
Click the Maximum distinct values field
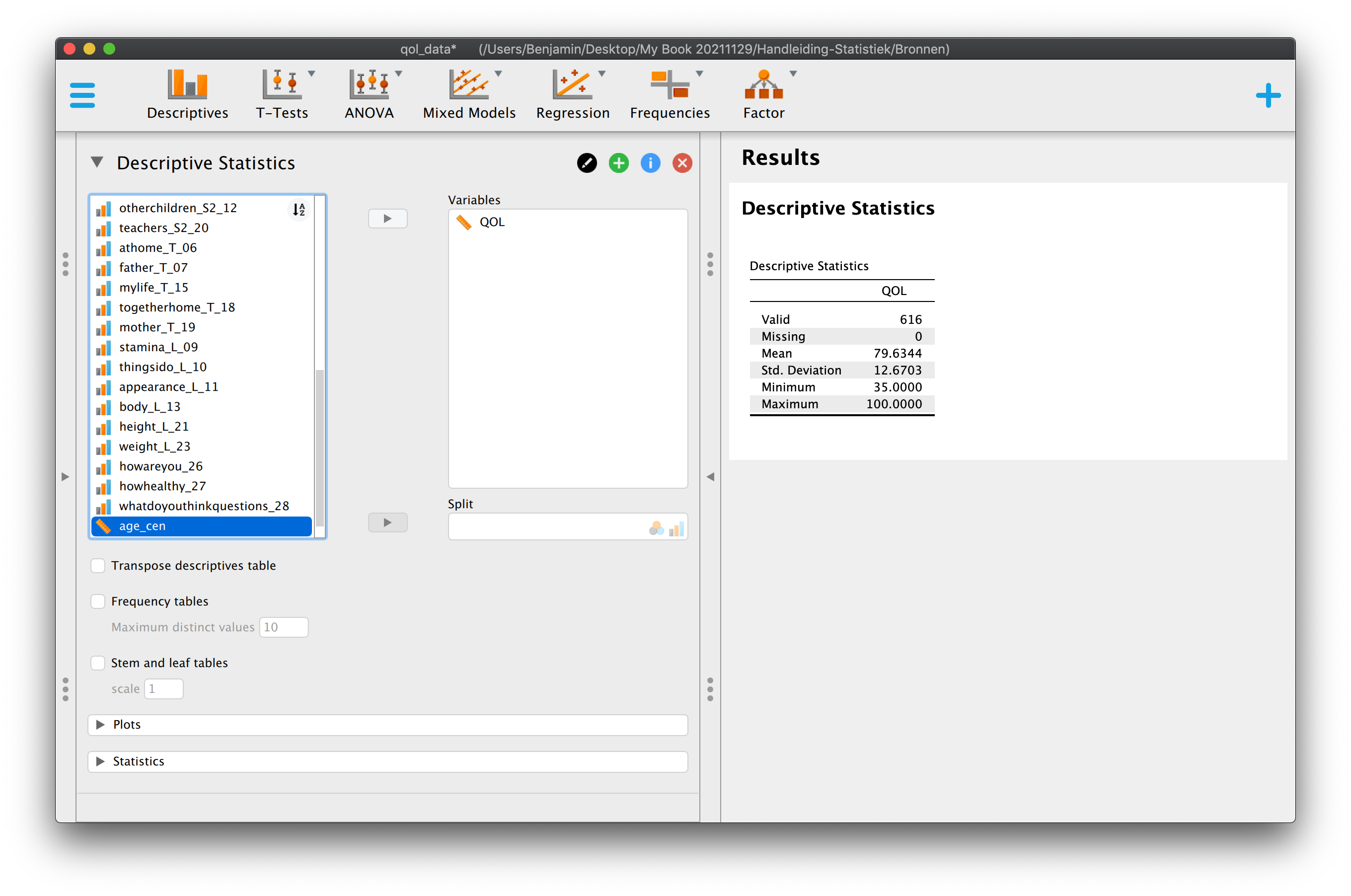coord(284,627)
